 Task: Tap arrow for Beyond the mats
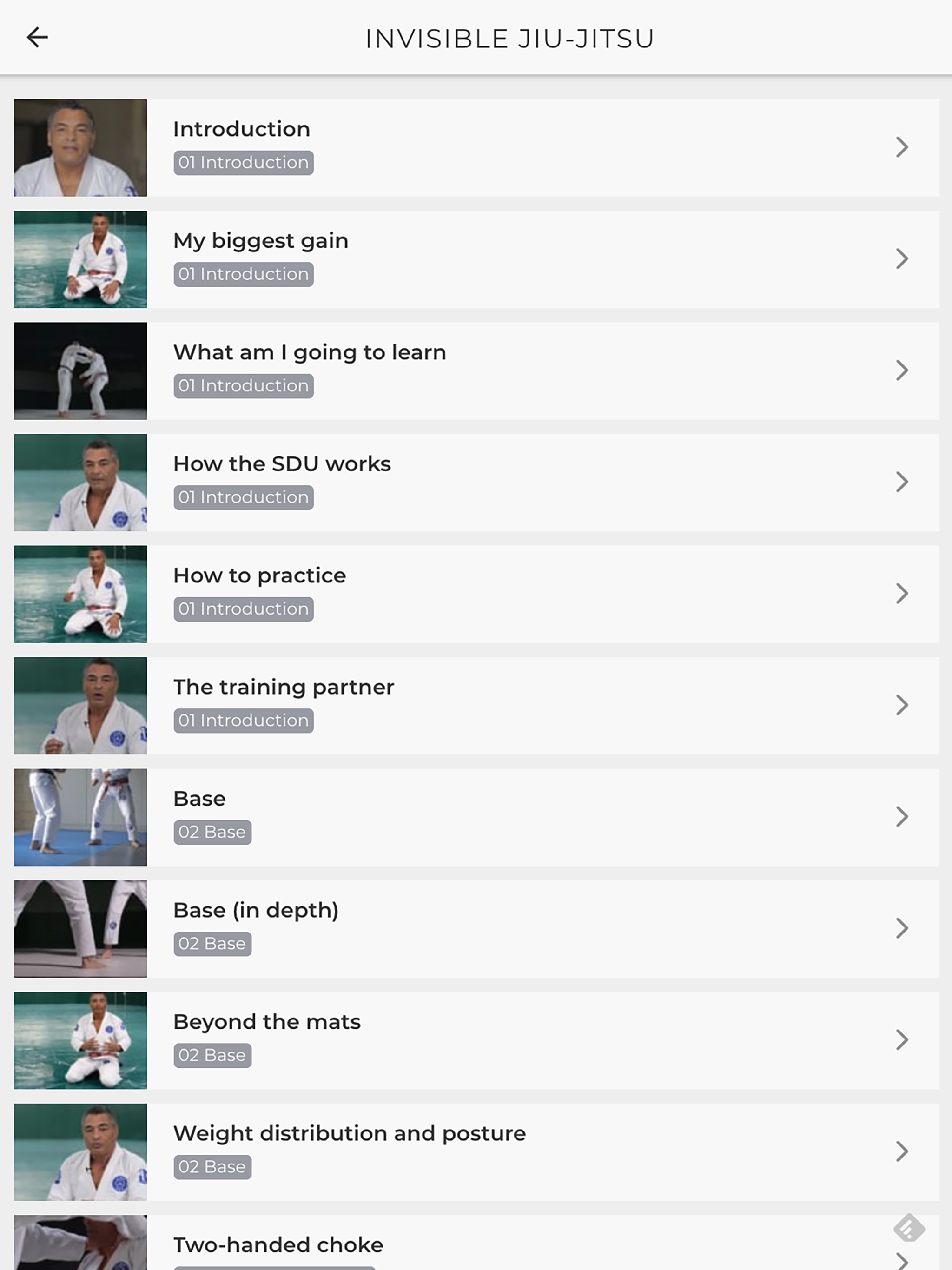[902, 1040]
